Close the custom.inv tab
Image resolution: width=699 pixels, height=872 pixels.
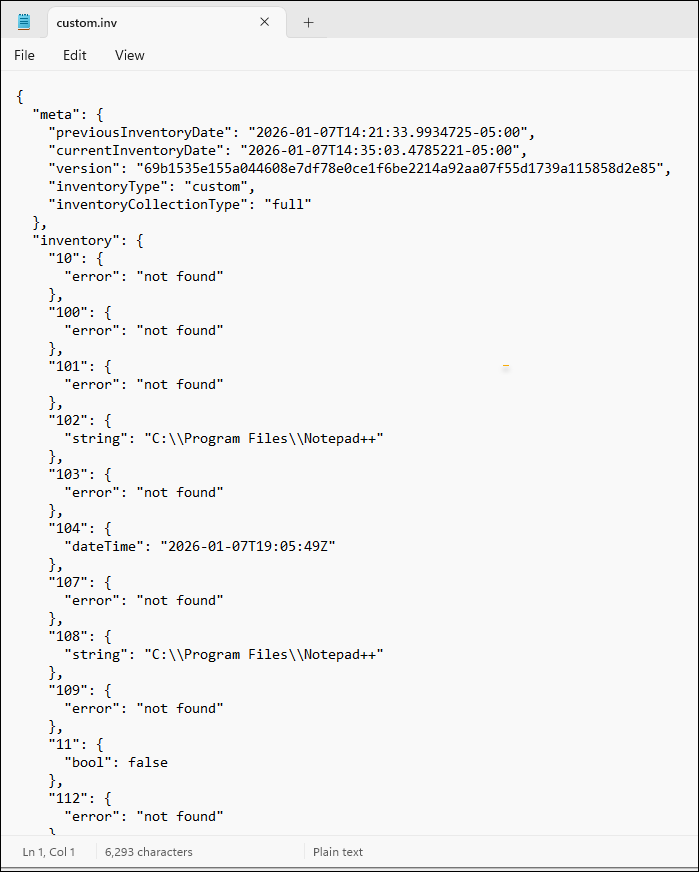point(265,22)
